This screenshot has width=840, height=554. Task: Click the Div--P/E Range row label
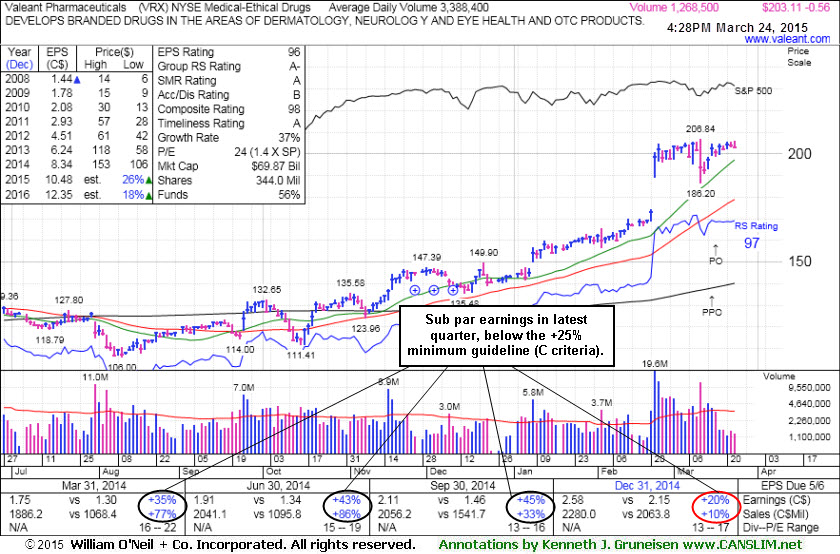point(781,528)
